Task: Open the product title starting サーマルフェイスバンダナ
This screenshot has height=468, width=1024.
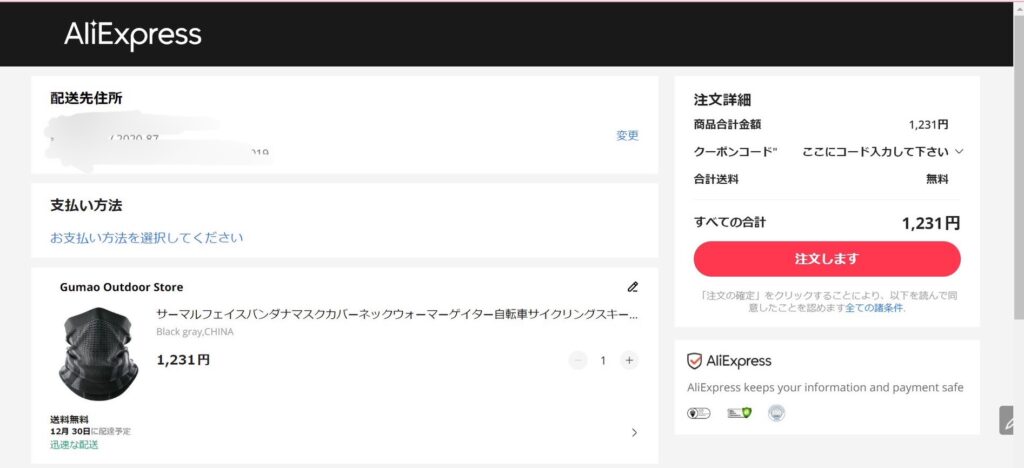Action: 397,314
